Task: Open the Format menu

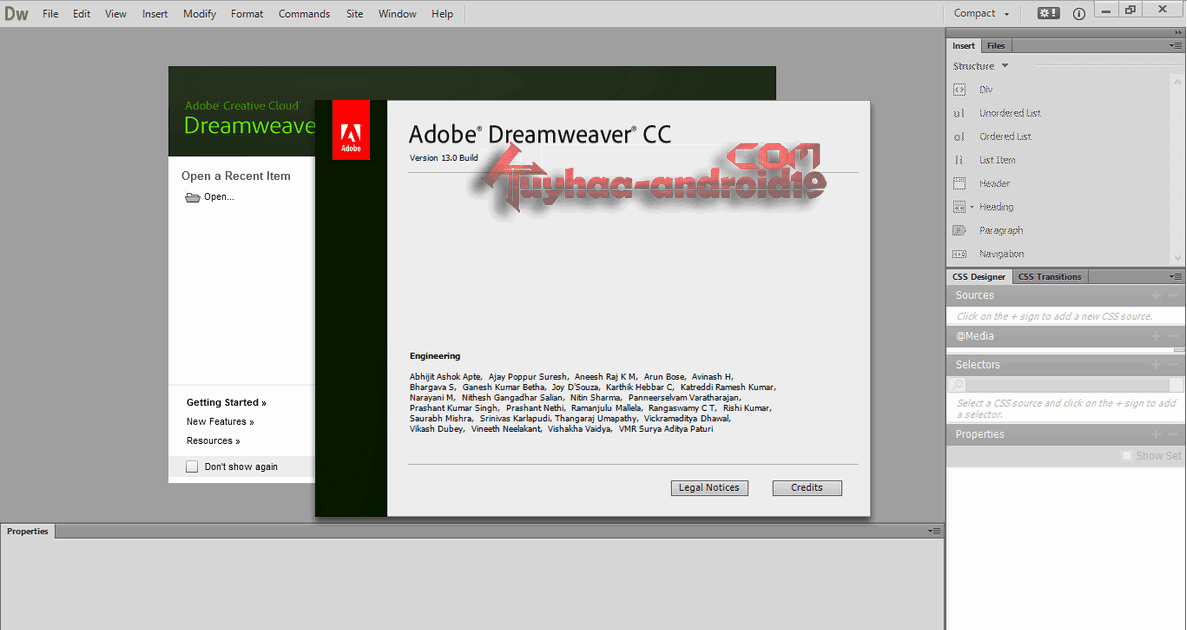Action: coord(247,14)
